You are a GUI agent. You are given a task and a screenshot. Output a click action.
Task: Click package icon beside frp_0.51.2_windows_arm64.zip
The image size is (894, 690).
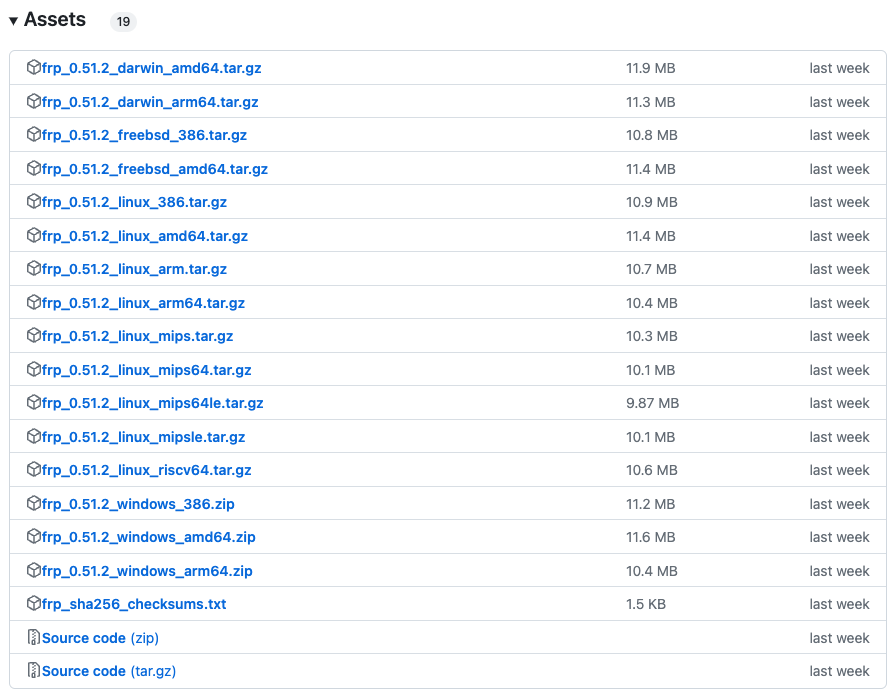point(34,570)
